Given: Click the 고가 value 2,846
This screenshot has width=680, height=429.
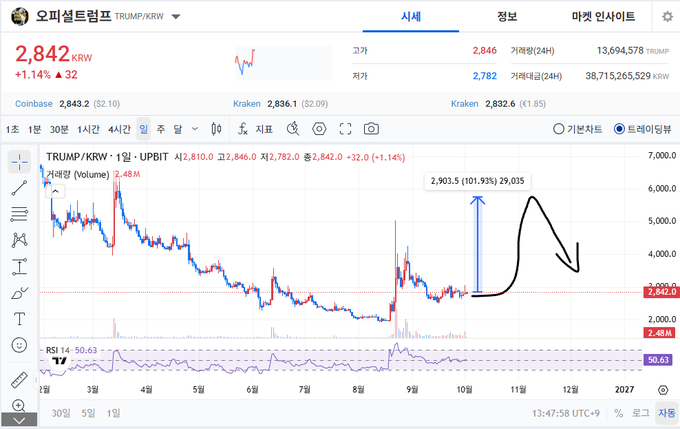Looking at the screenshot, I should click(x=484, y=50).
